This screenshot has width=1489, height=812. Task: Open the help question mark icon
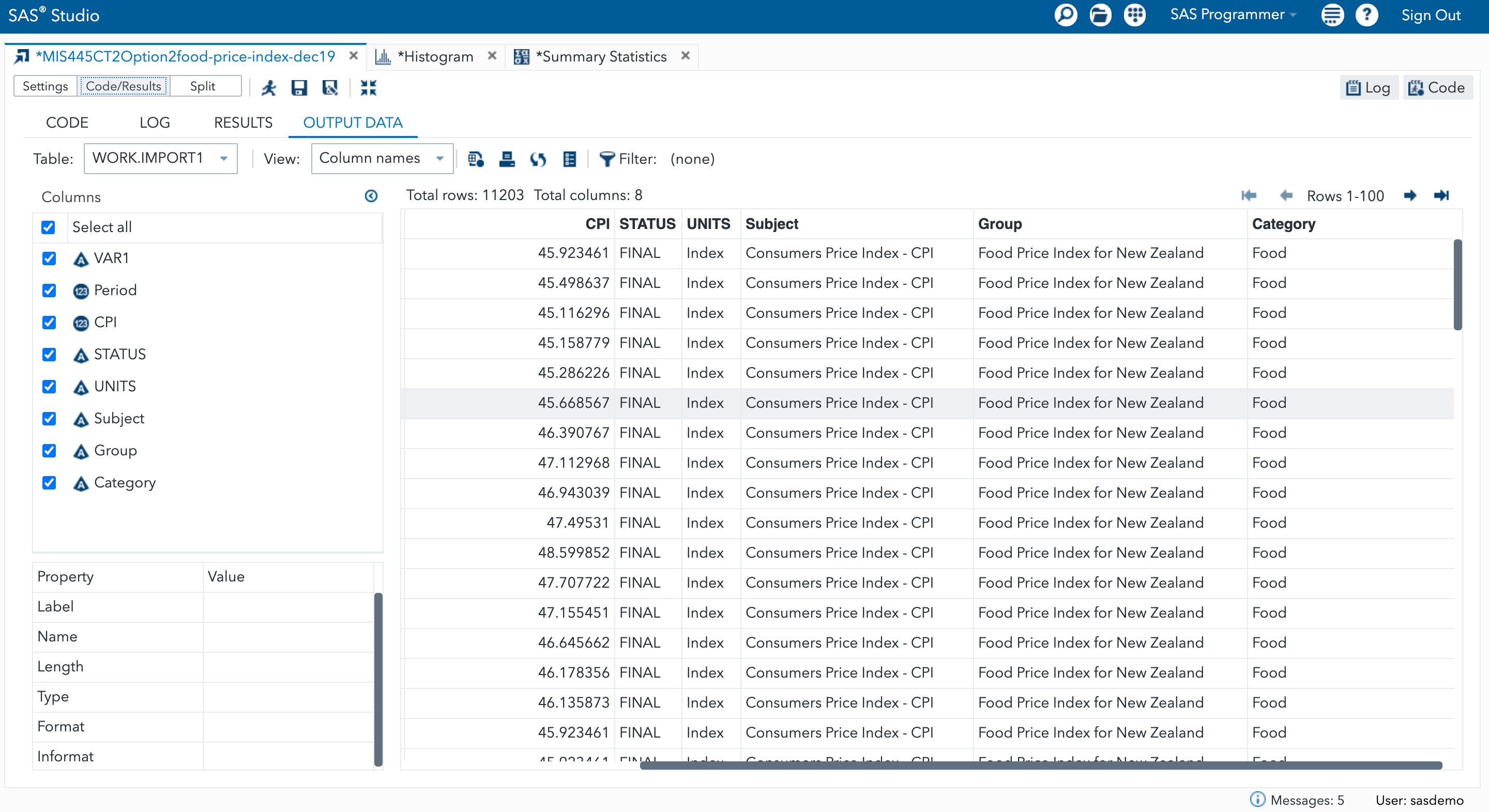pos(1367,14)
